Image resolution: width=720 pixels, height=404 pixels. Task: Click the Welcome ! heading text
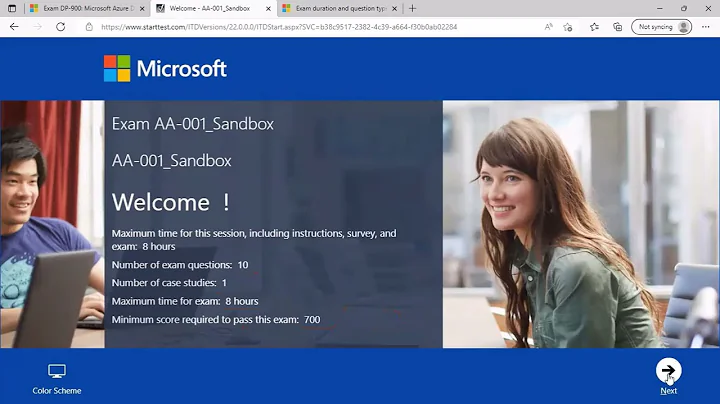pos(171,202)
